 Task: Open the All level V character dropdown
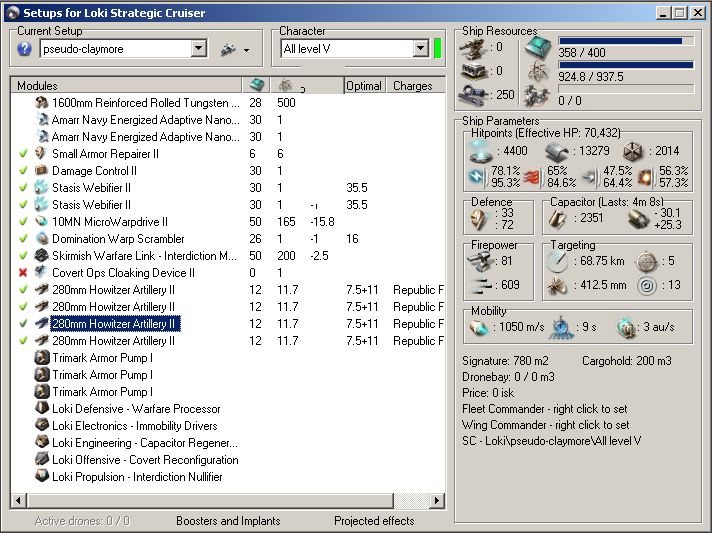tap(421, 49)
